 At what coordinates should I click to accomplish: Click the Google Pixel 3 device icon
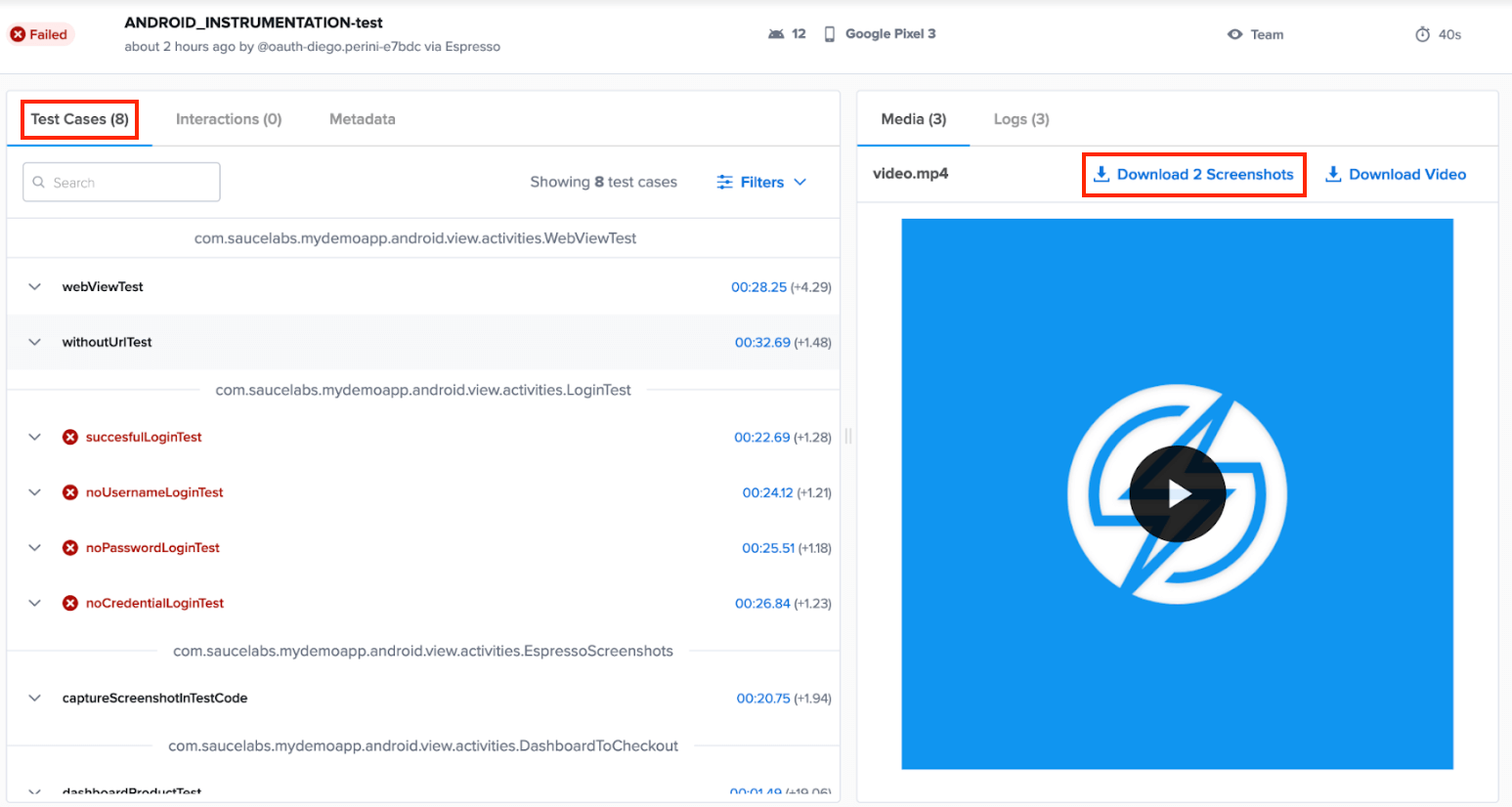[x=830, y=34]
